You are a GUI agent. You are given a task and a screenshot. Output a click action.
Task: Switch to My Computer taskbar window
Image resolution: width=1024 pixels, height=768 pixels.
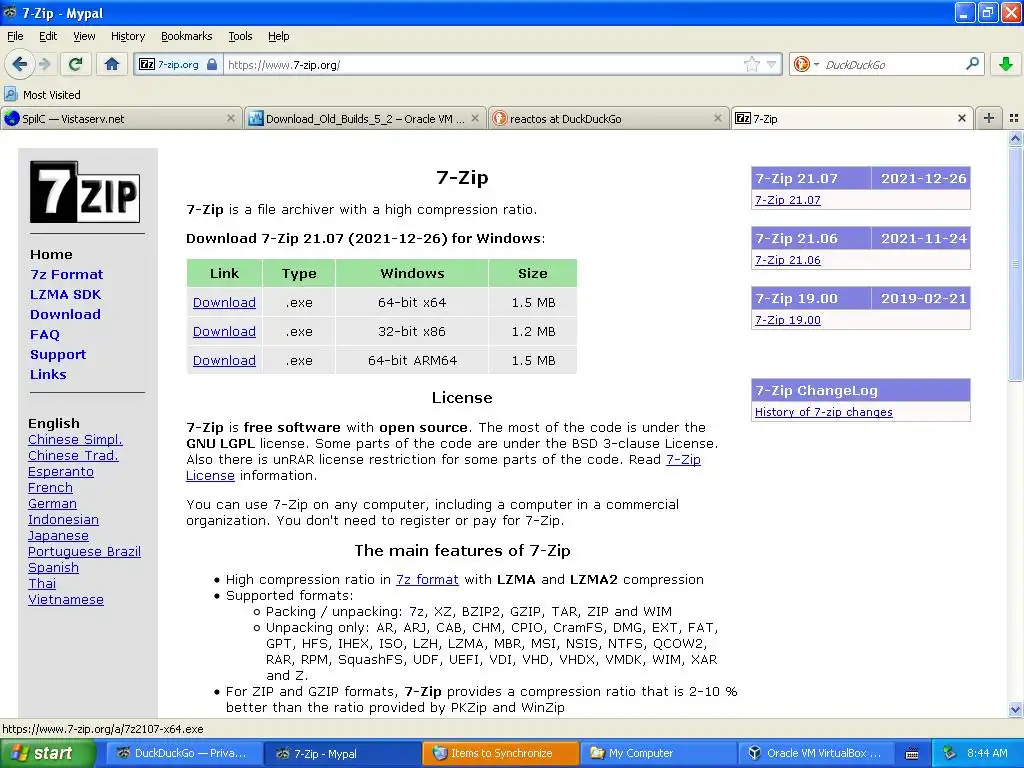(658, 753)
